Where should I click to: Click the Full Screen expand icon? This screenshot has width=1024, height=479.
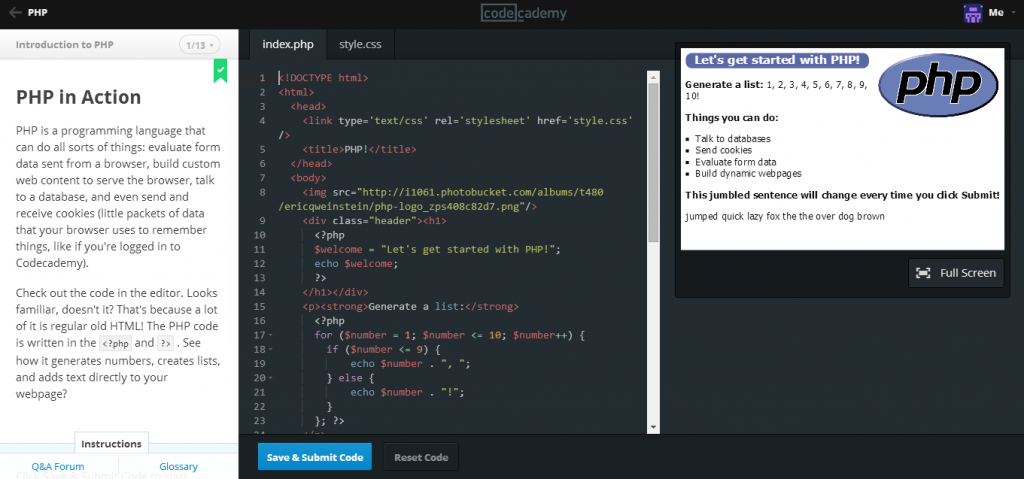923,273
